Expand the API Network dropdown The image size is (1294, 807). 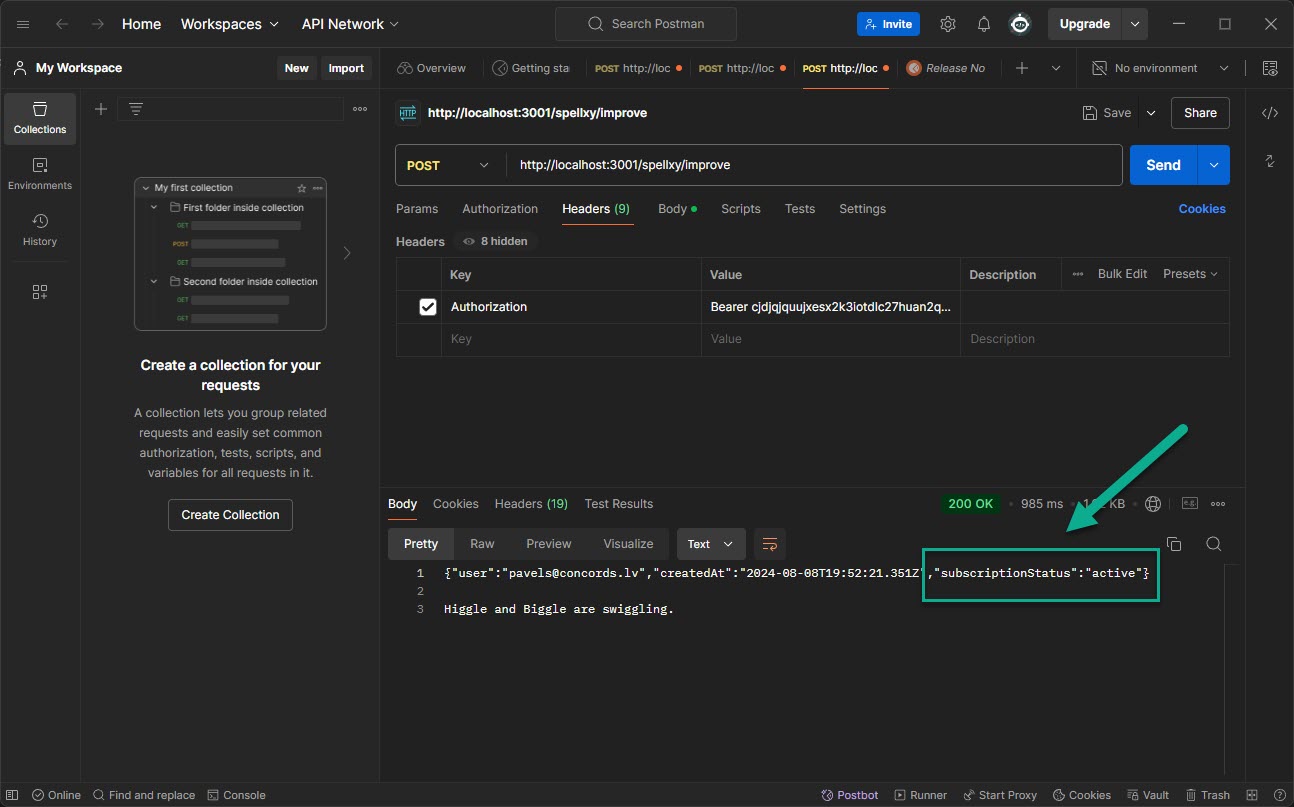(350, 24)
